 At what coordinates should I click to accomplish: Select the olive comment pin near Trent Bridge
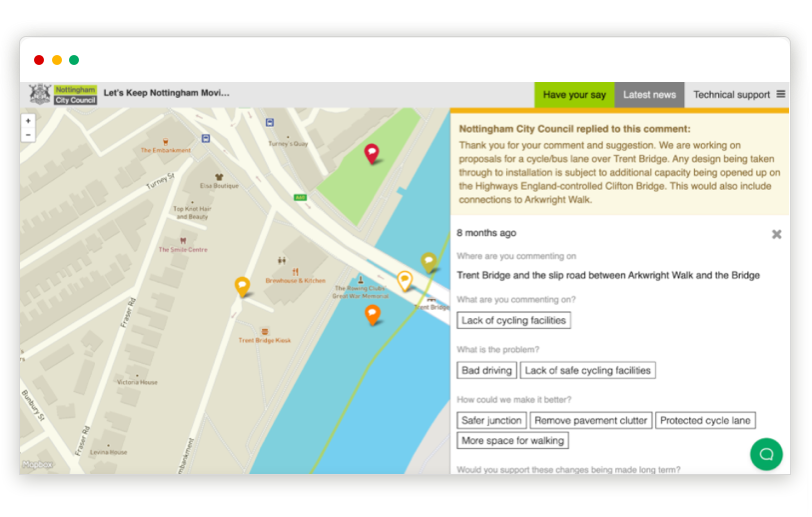pos(428,262)
